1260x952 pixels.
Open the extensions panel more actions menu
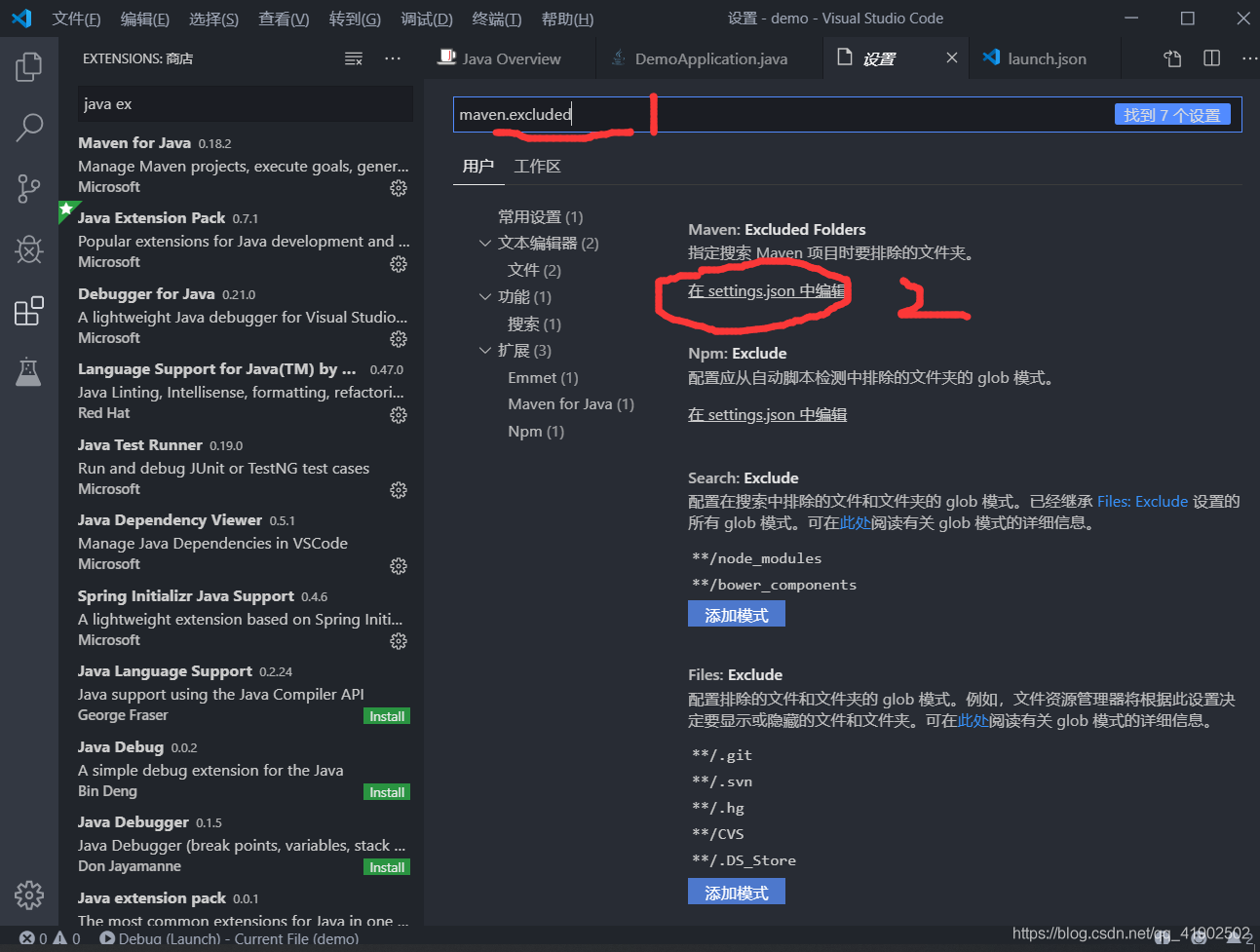click(393, 59)
